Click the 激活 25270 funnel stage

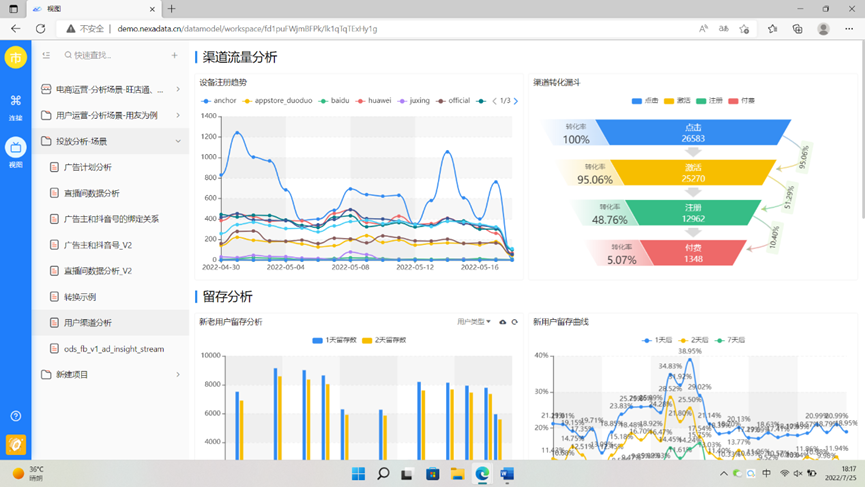[x=693, y=173]
